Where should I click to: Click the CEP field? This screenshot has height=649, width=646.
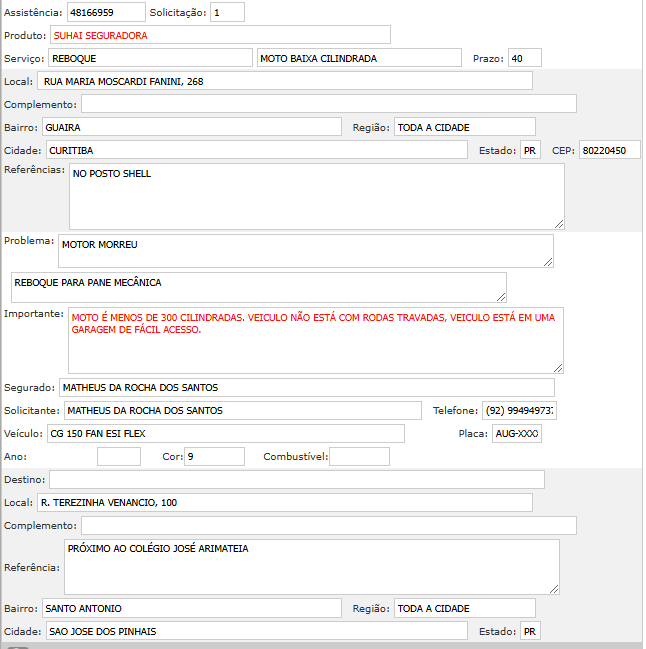tap(609, 150)
